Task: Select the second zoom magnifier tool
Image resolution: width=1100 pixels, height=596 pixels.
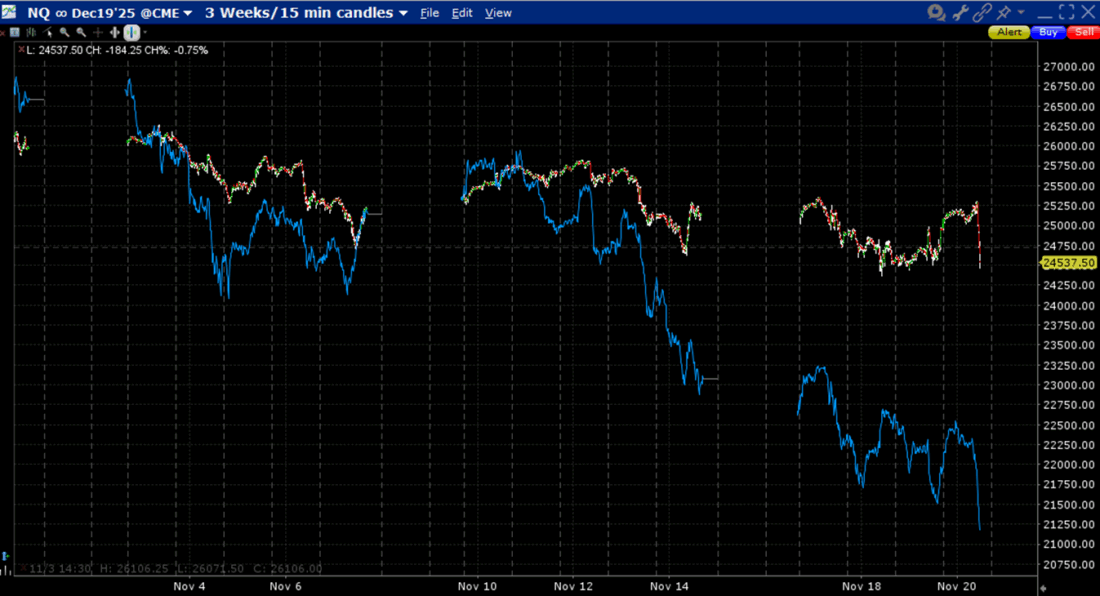Action: point(81,33)
